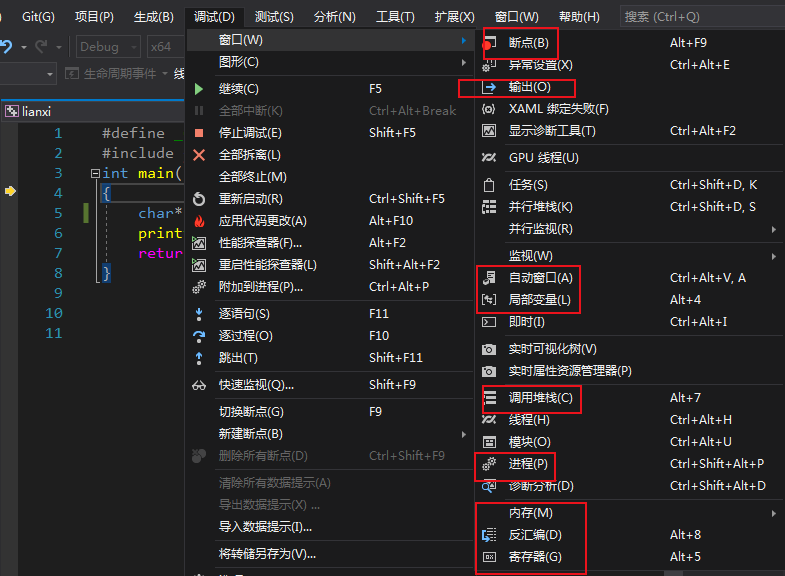
Task: Click the XAML binding failures icon
Action: [489, 109]
